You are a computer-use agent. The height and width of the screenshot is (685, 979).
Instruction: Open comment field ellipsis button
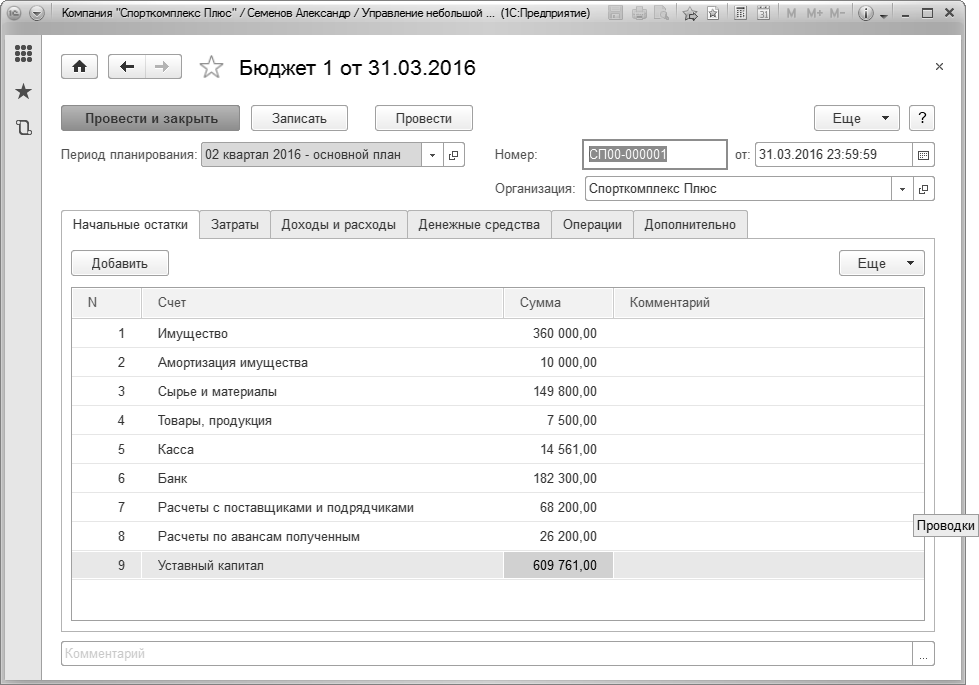pos(923,654)
